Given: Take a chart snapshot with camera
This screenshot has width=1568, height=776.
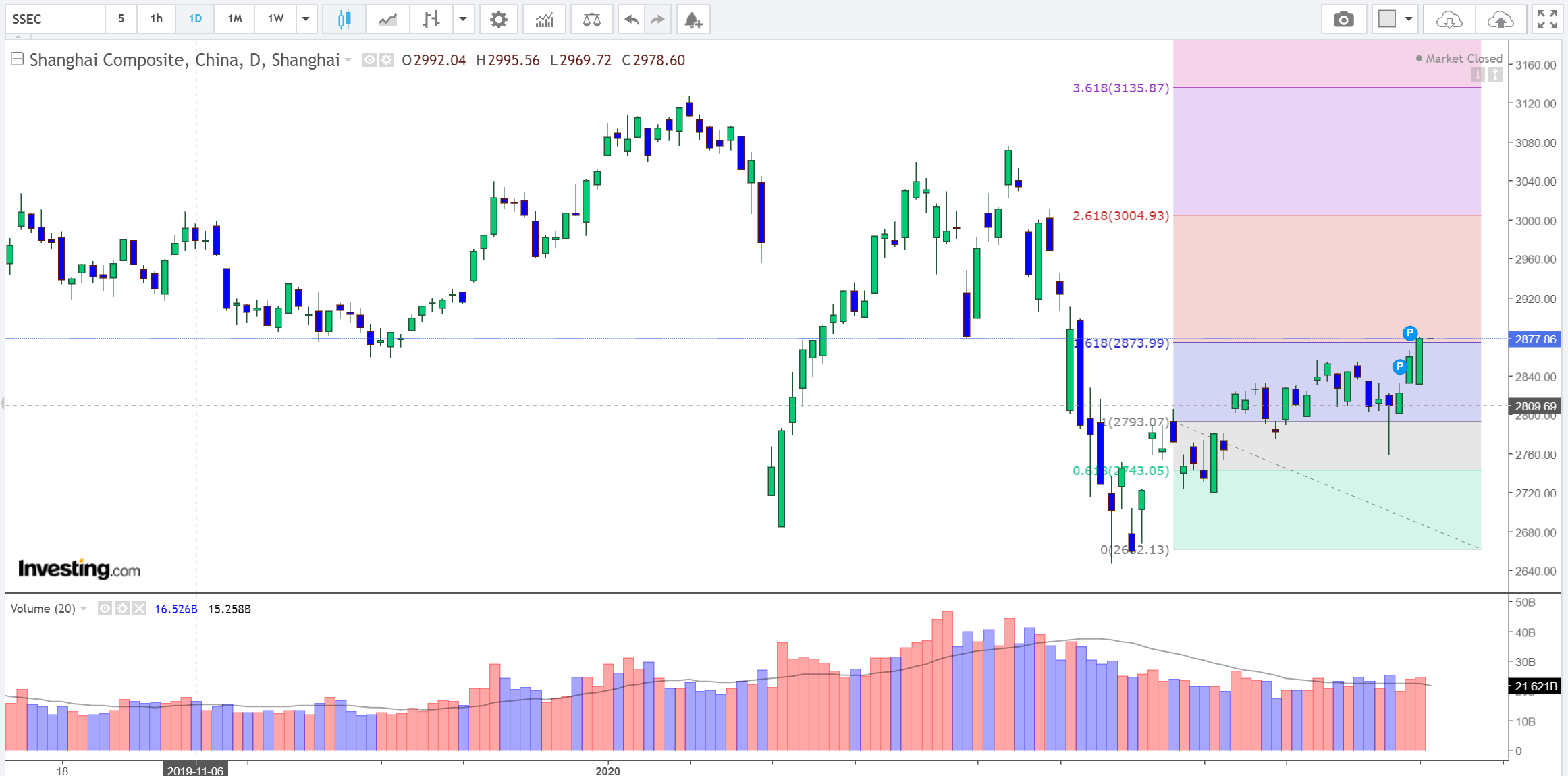Looking at the screenshot, I should pos(1343,19).
